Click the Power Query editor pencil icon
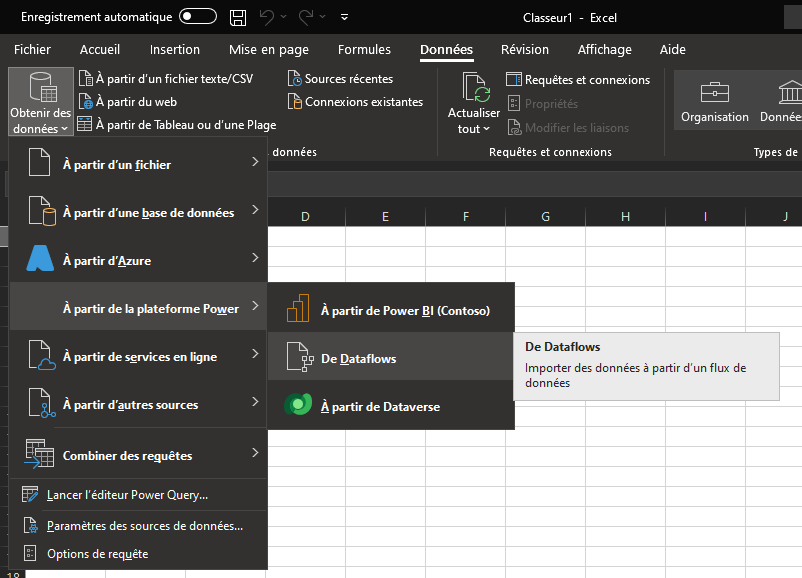This screenshot has height=578, width=802. point(30,494)
